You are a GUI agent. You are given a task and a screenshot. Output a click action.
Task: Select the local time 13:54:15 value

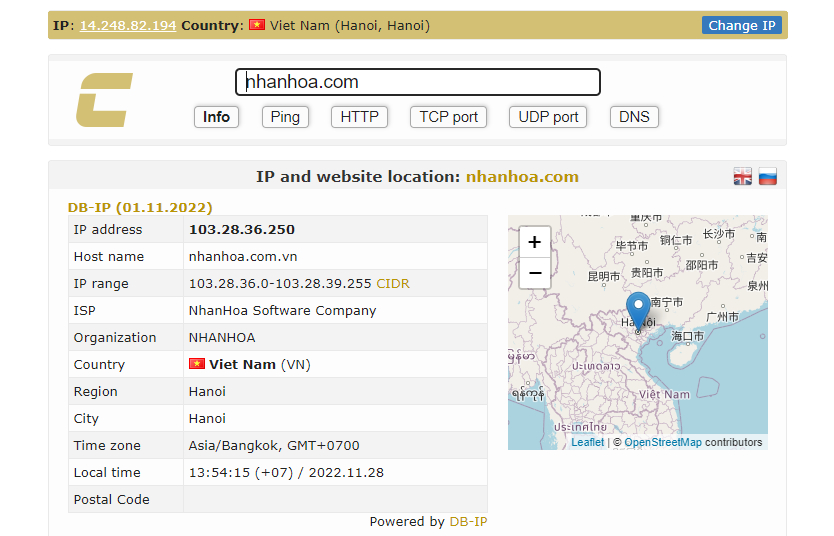(286, 473)
